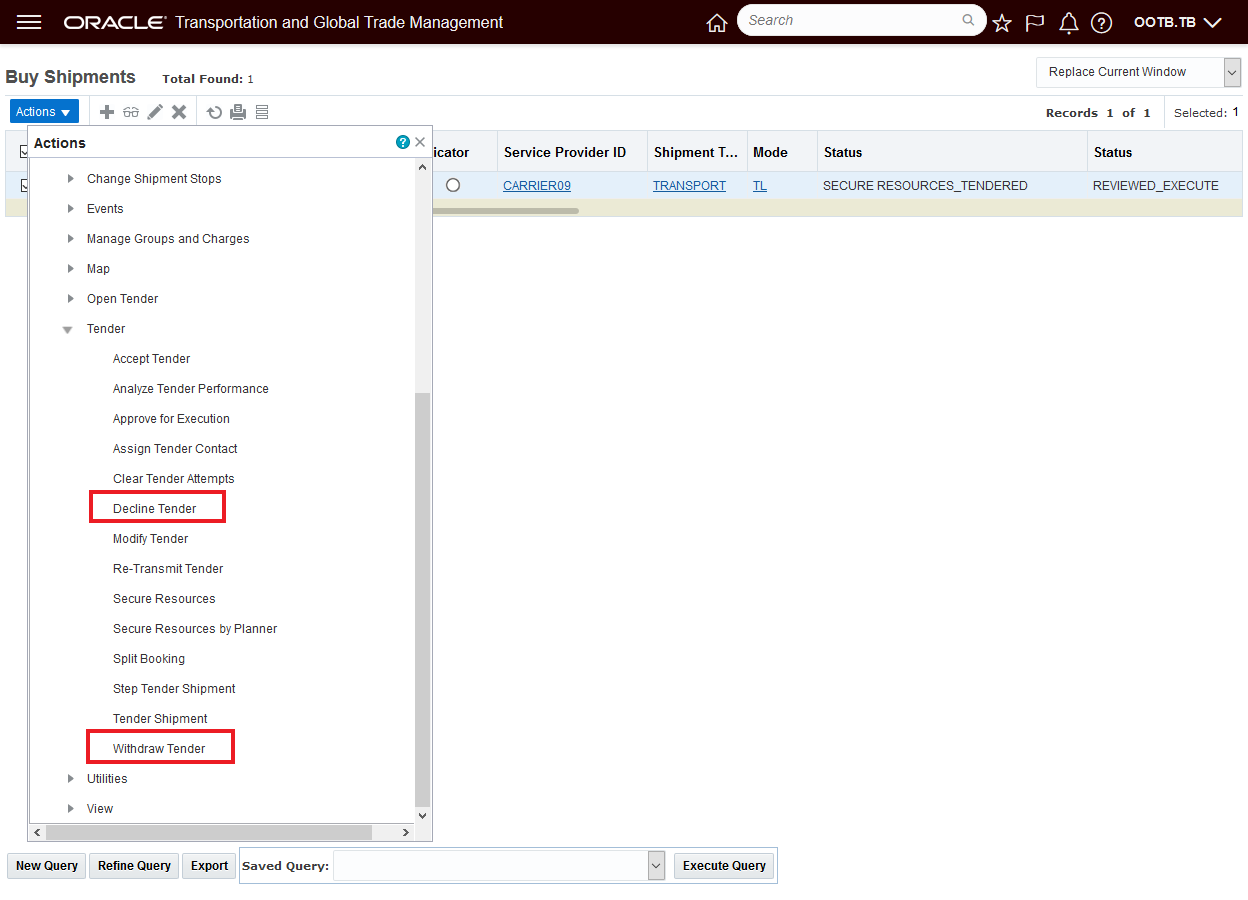Open the OOTB.TB user menu
Image resolution: width=1248 pixels, height=900 pixels.
pyautogui.click(x=1178, y=23)
